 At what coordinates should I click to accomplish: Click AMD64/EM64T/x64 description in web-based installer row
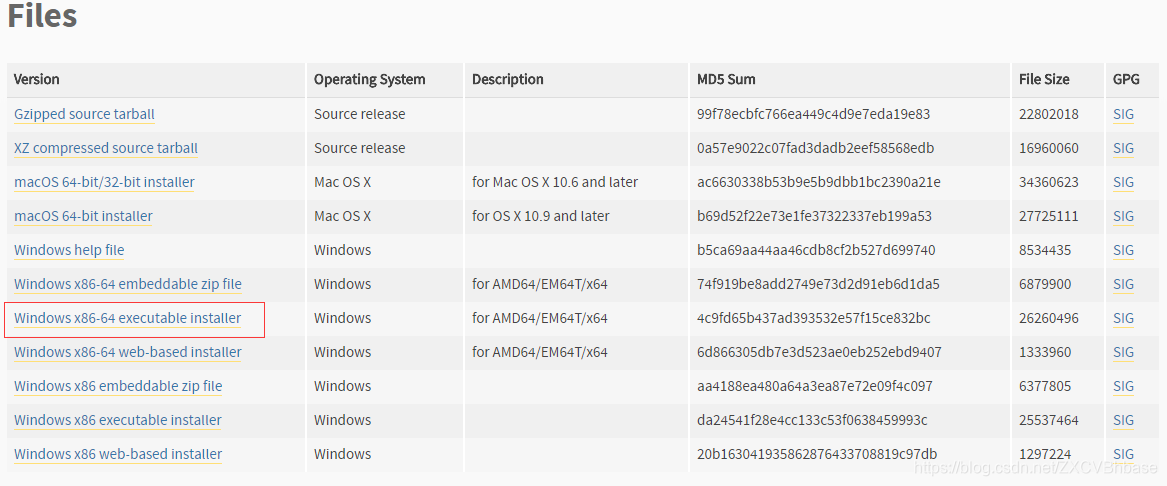tap(540, 352)
